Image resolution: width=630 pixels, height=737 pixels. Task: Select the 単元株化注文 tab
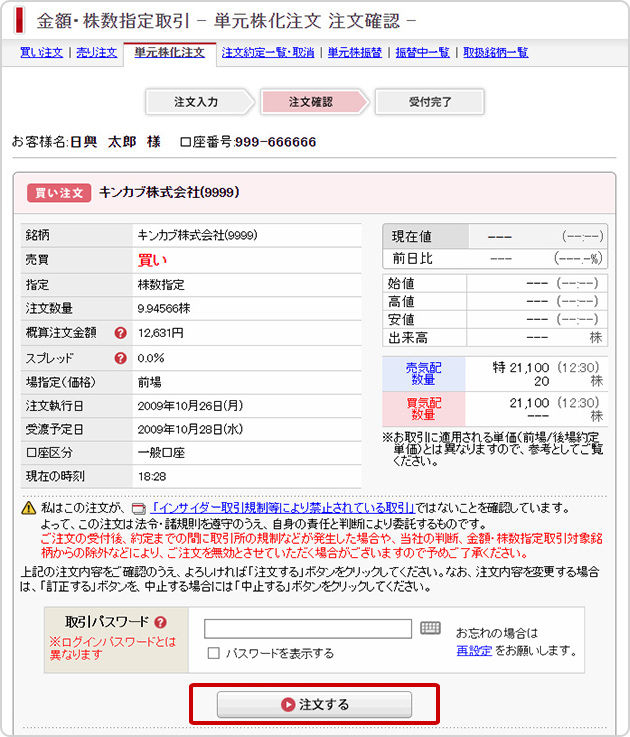tap(168, 52)
